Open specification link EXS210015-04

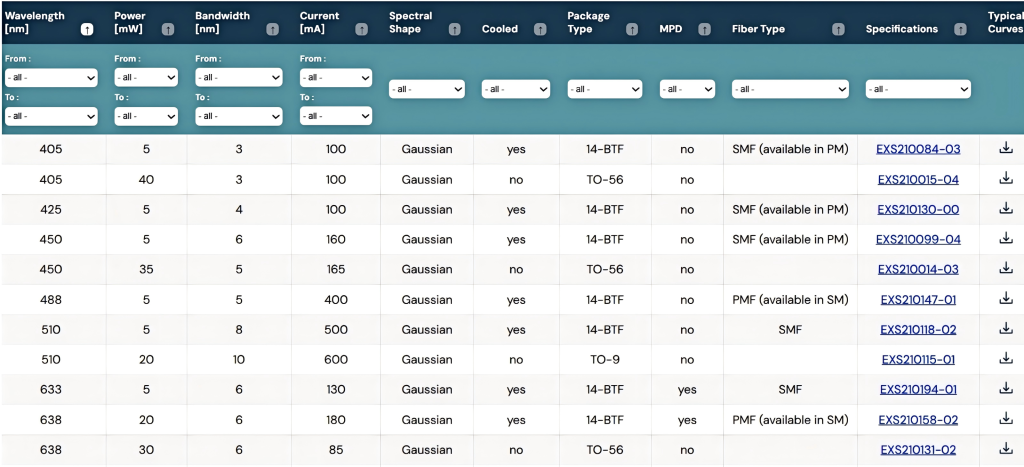[x=918, y=180]
